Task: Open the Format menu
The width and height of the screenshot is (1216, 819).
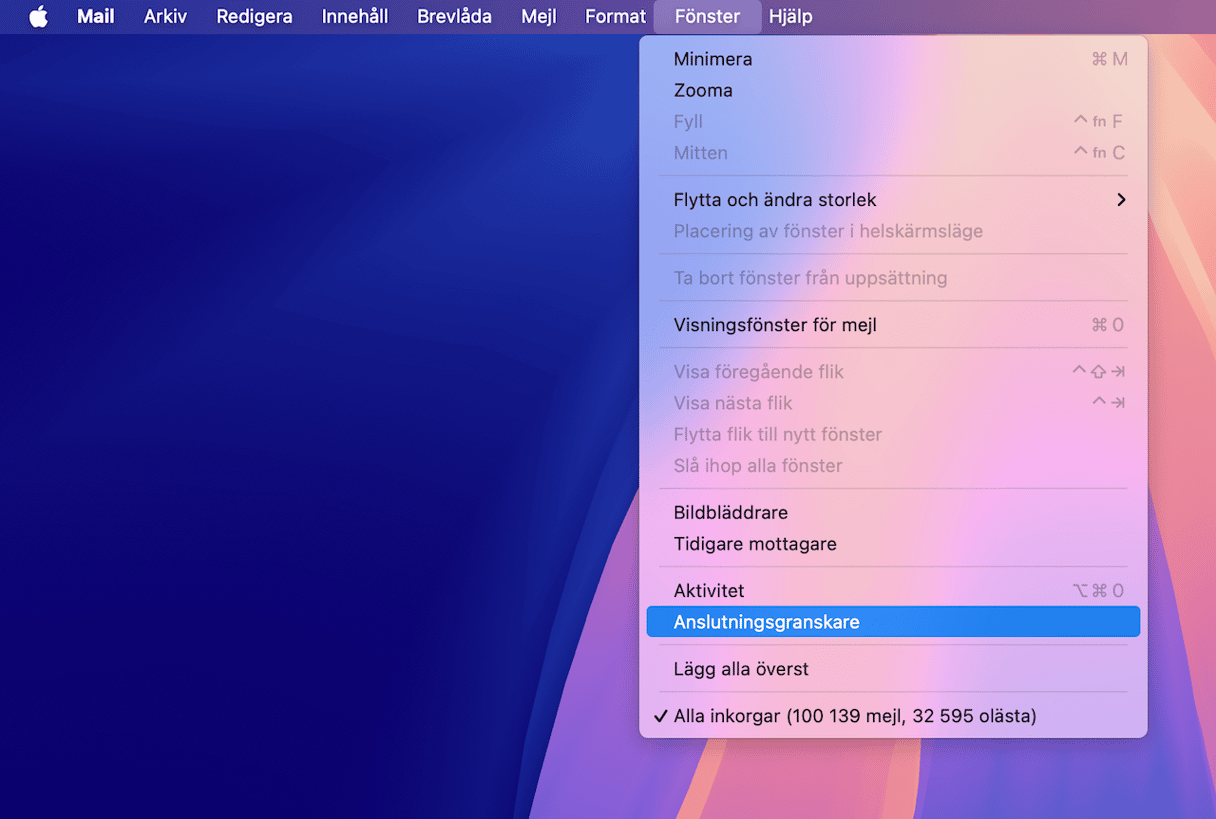Action: point(615,17)
